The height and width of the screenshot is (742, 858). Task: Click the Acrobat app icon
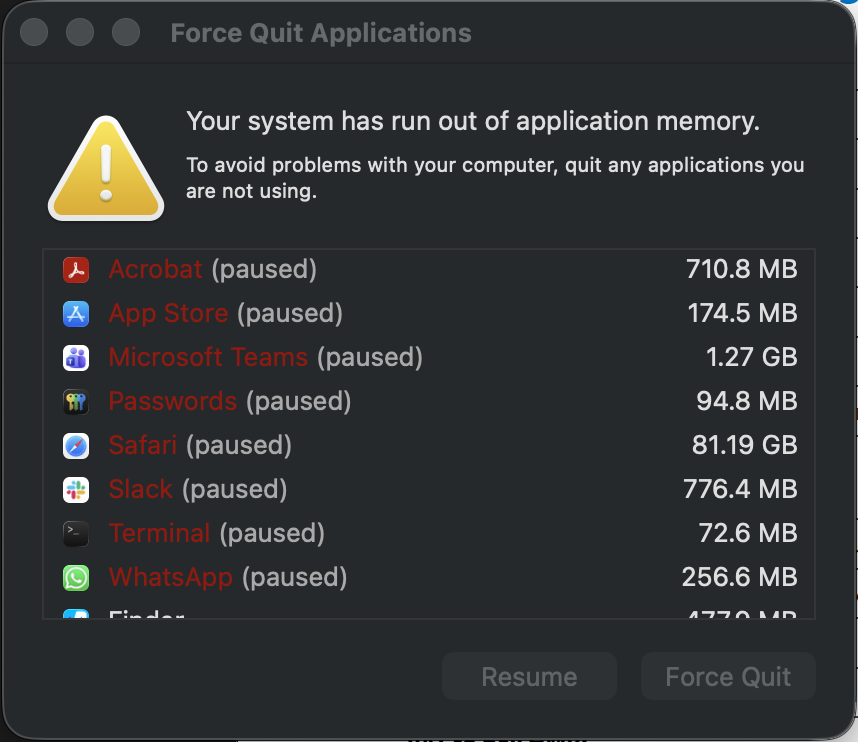click(x=76, y=269)
